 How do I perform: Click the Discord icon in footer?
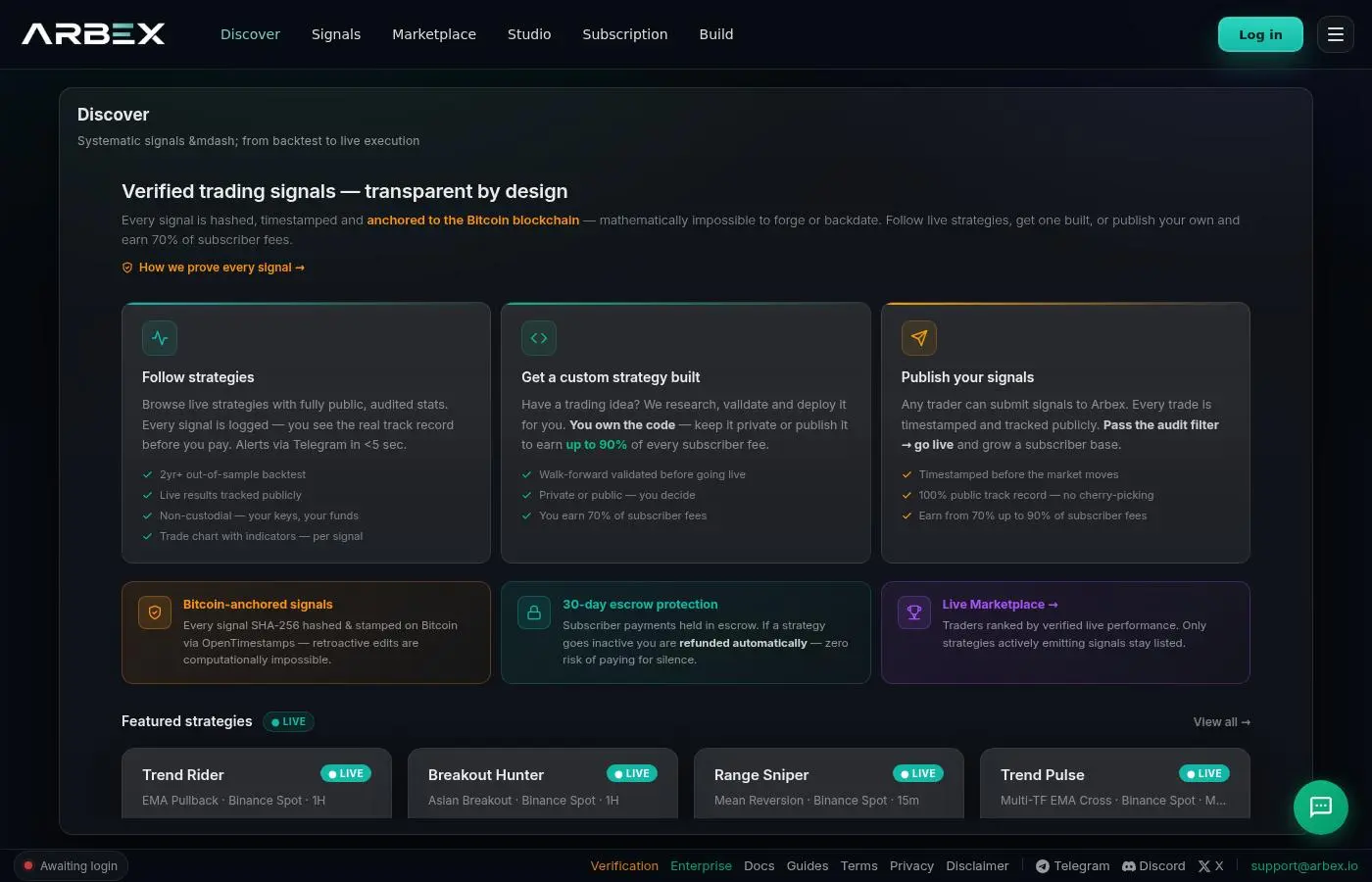click(1129, 866)
